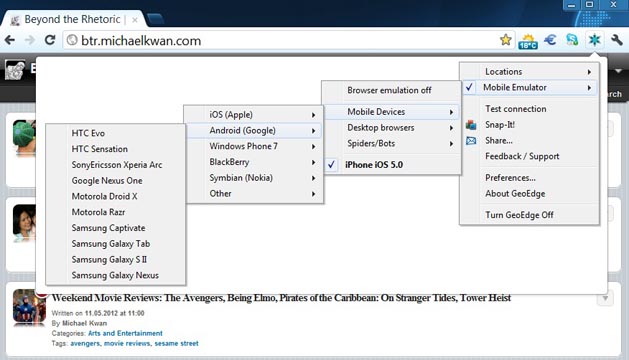The width and height of the screenshot is (629, 360).
Task: Expand the Other submenu arrow
Action: click(313, 194)
